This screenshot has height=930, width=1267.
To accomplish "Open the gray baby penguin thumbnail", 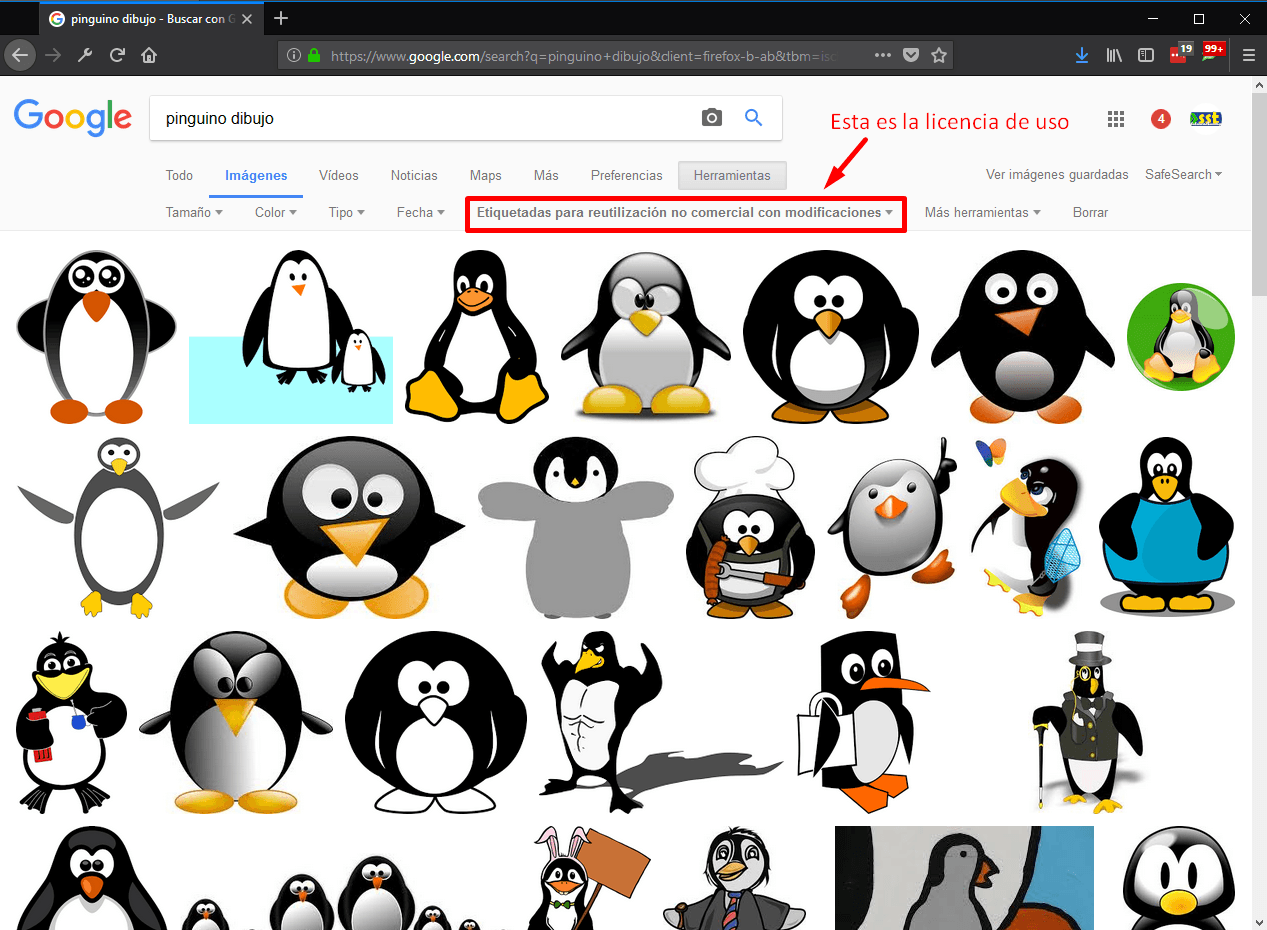I will 575,527.
